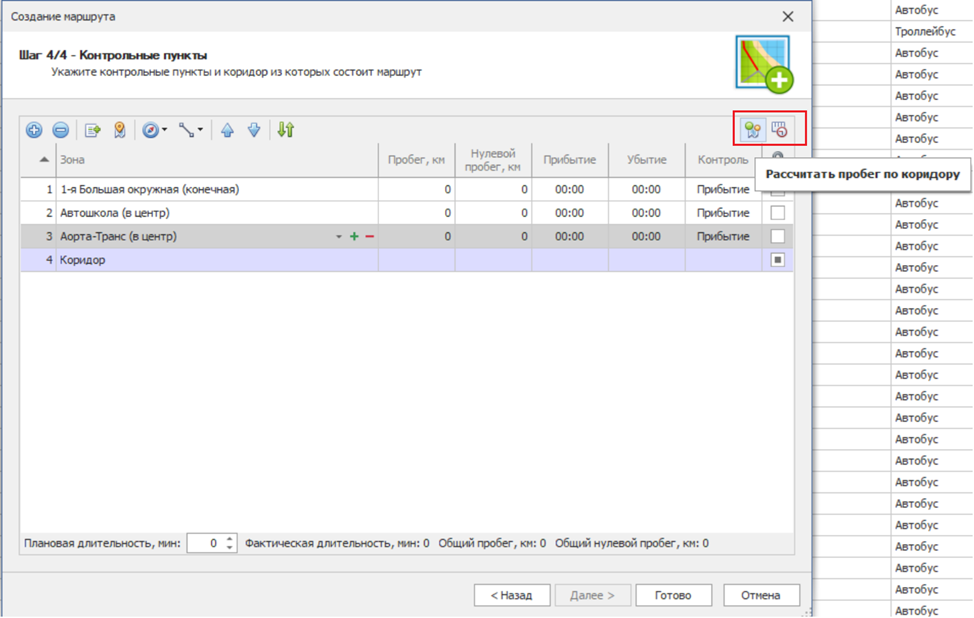Screen dimensions: 974x618
Task: Open the compass icon dropdown arrow
Action: click(165, 130)
